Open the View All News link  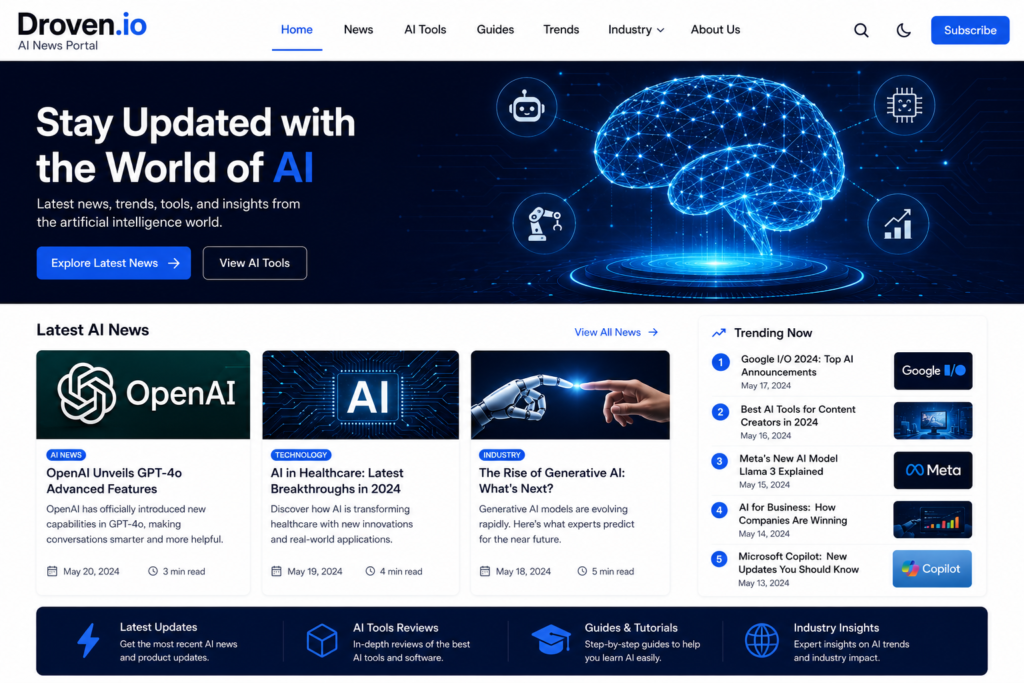coord(616,332)
